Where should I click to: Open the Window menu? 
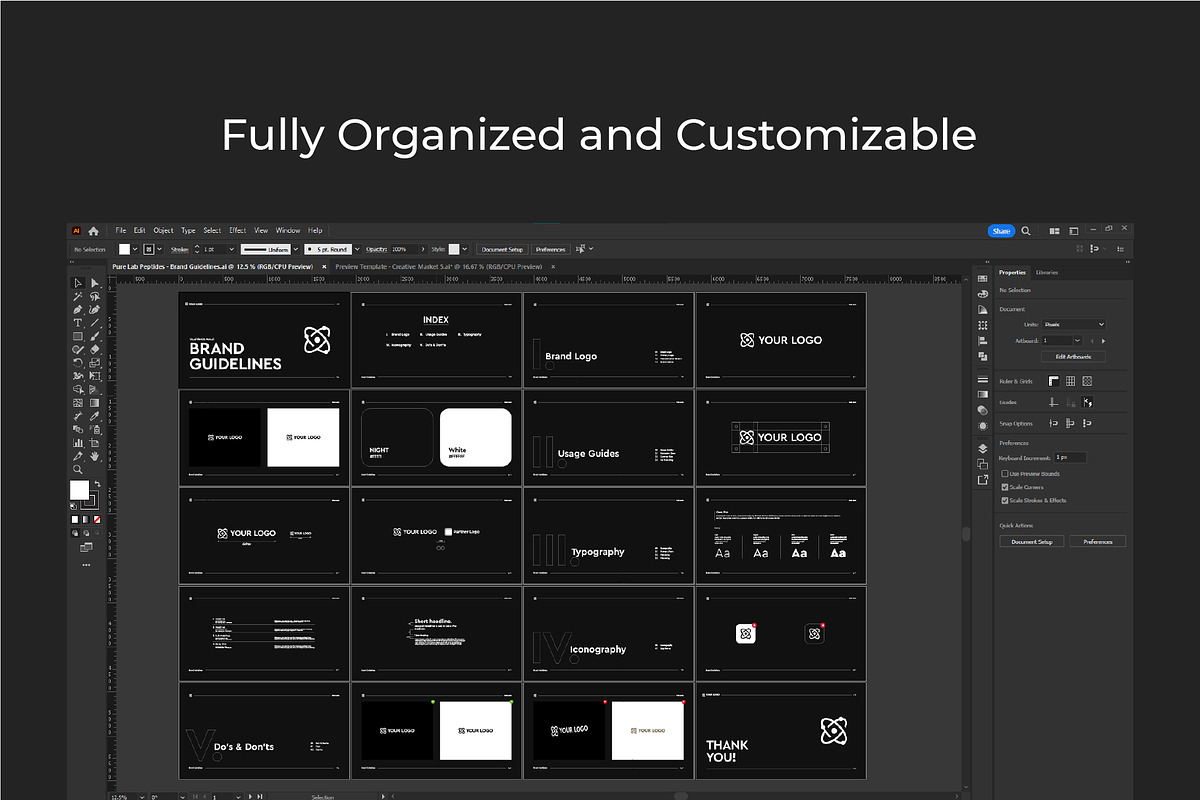(288, 231)
